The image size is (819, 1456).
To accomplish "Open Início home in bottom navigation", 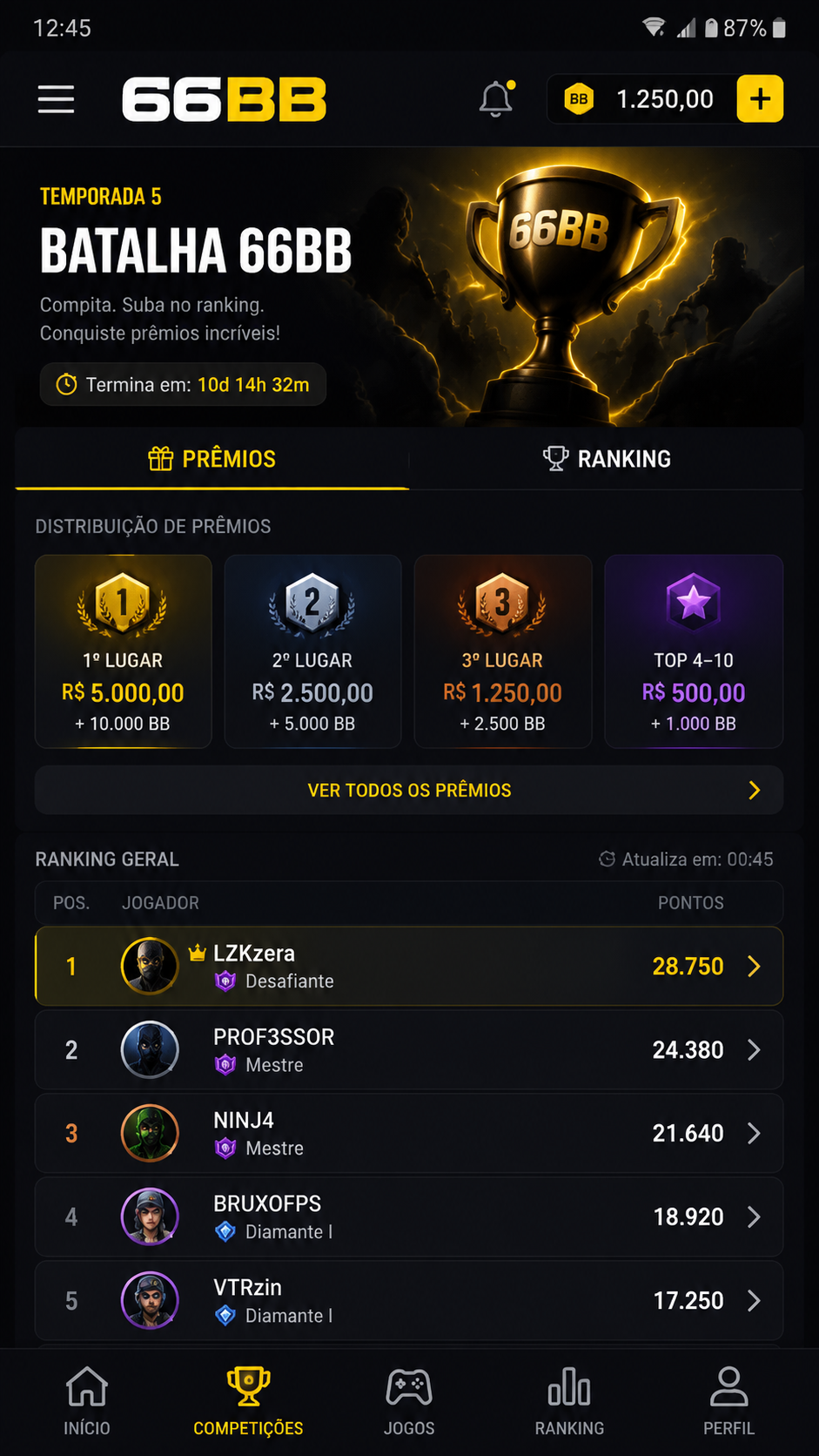I will [87, 1401].
